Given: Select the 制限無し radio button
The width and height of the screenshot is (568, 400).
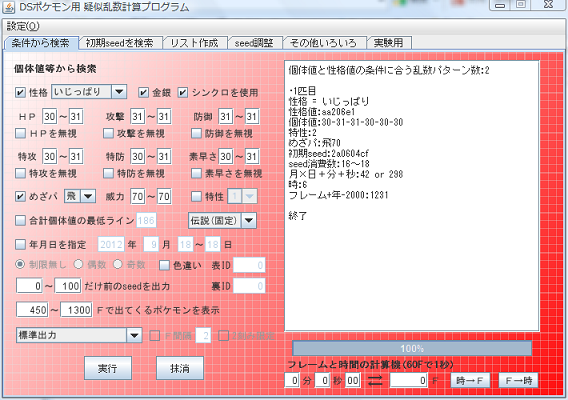Looking at the screenshot, I should [x=20, y=264].
